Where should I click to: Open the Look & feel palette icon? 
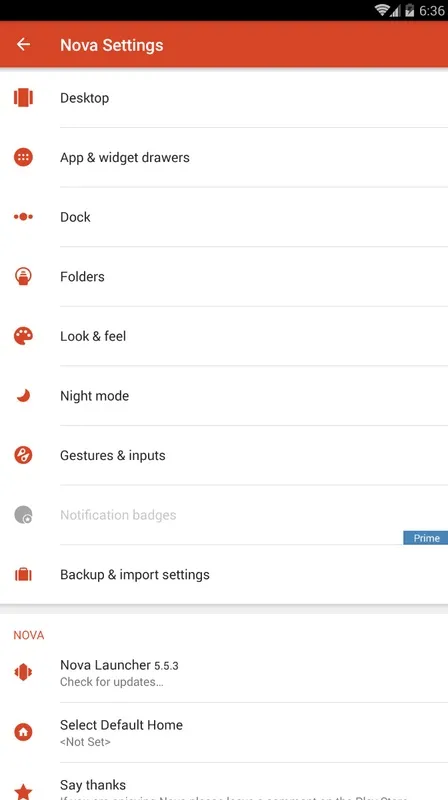pos(23,336)
